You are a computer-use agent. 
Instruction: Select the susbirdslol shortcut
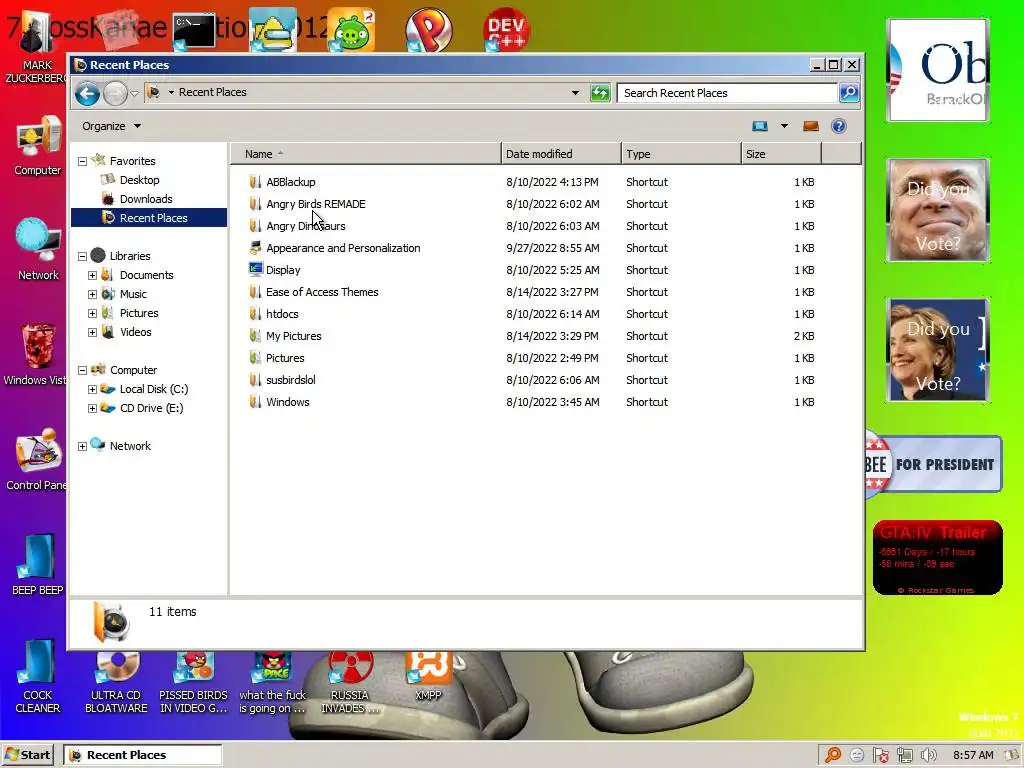291,380
